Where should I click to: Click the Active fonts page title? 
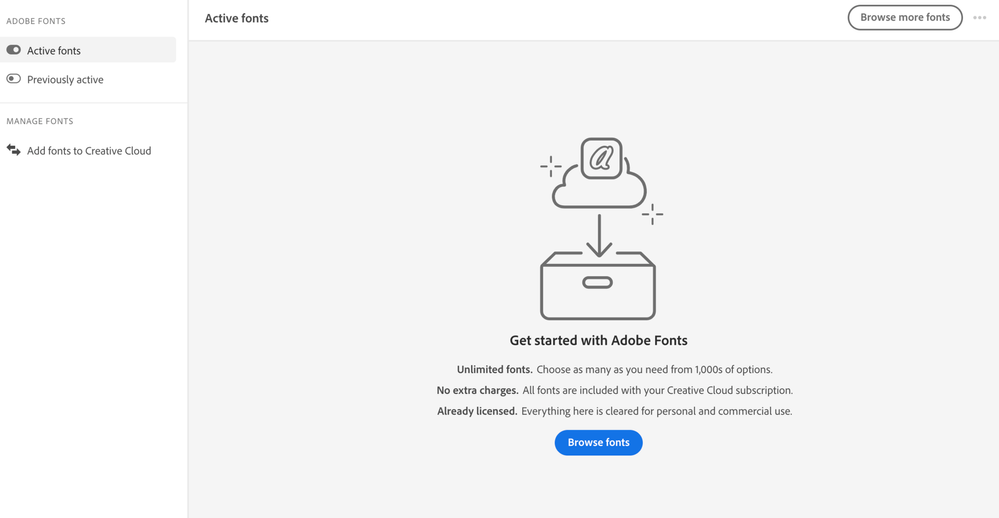click(237, 19)
